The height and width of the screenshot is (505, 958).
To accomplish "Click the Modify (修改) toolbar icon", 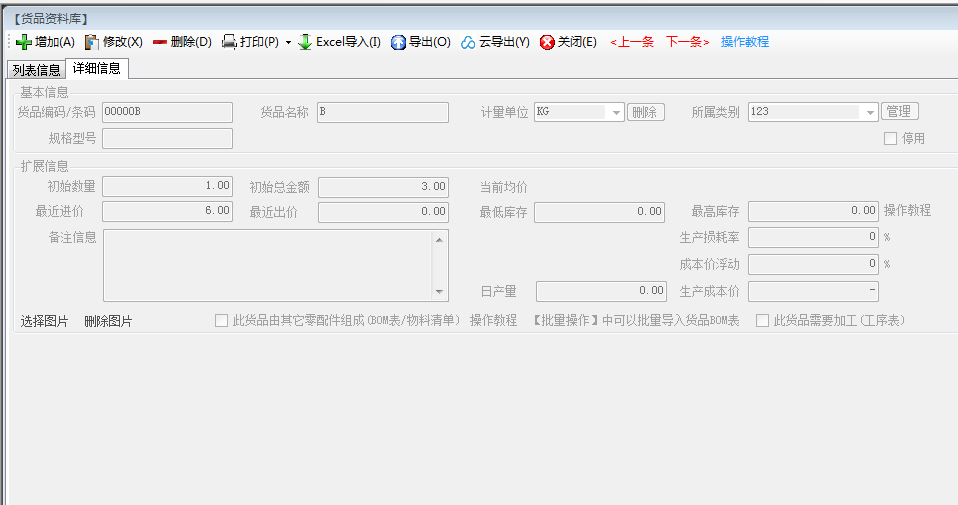I will (x=92, y=42).
